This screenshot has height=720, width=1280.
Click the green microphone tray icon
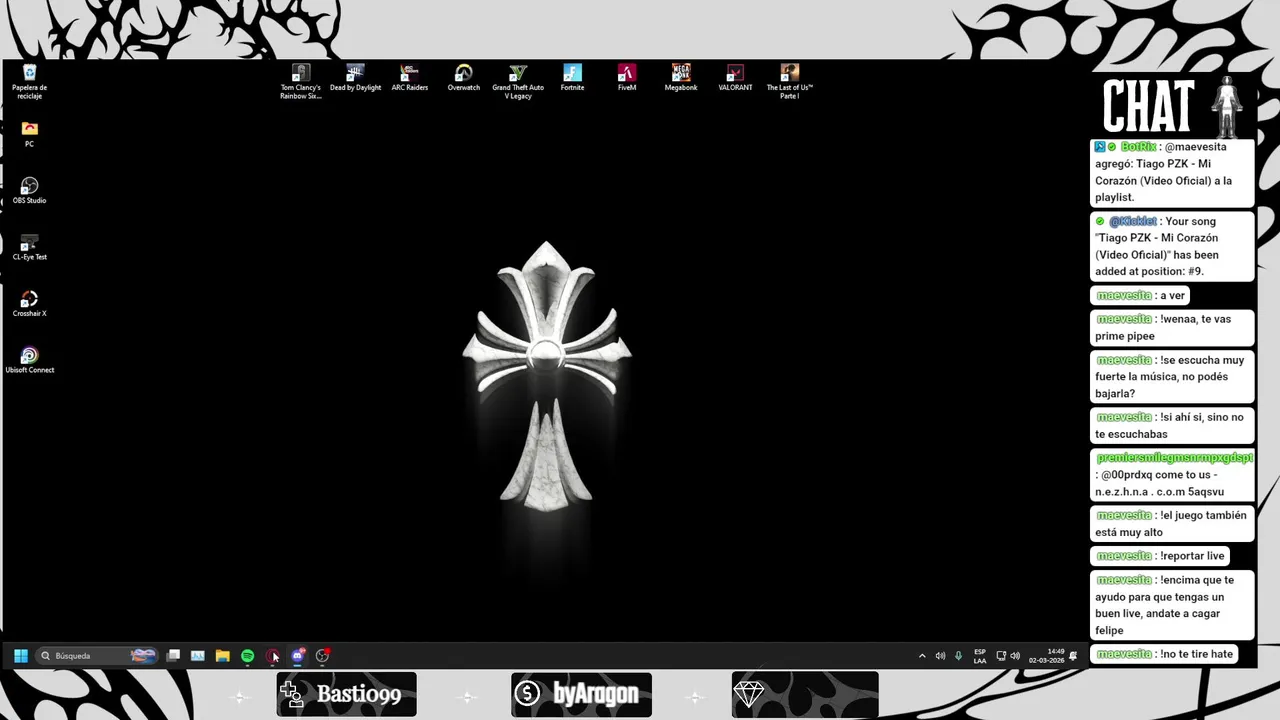point(958,656)
